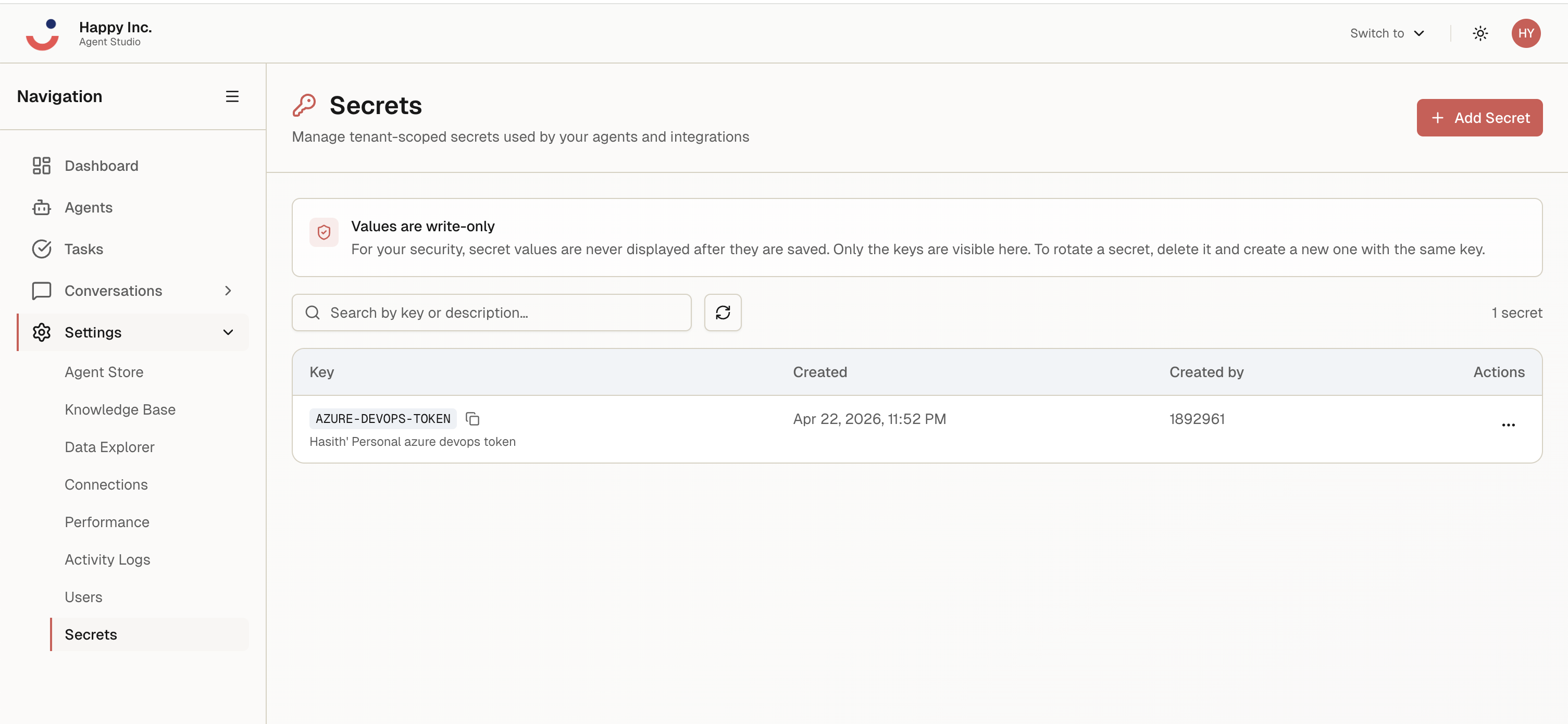Open the Knowledge Base settings
Screen dimensions: 1568x724
click(x=119, y=409)
